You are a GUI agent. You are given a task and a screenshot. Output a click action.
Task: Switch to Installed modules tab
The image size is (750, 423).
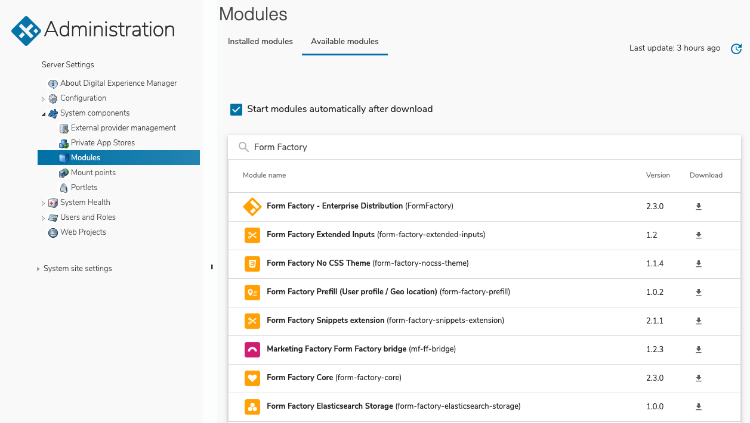pyautogui.click(x=260, y=42)
